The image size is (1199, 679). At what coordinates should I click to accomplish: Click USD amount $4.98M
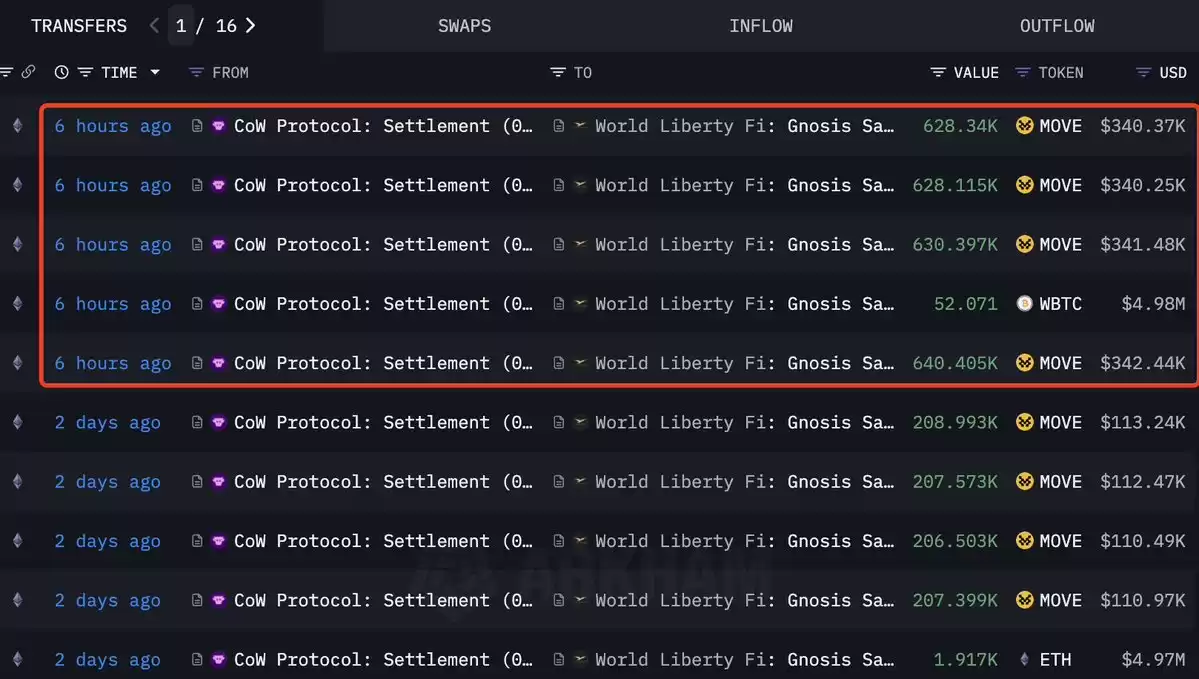pyautogui.click(x=1153, y=304)
